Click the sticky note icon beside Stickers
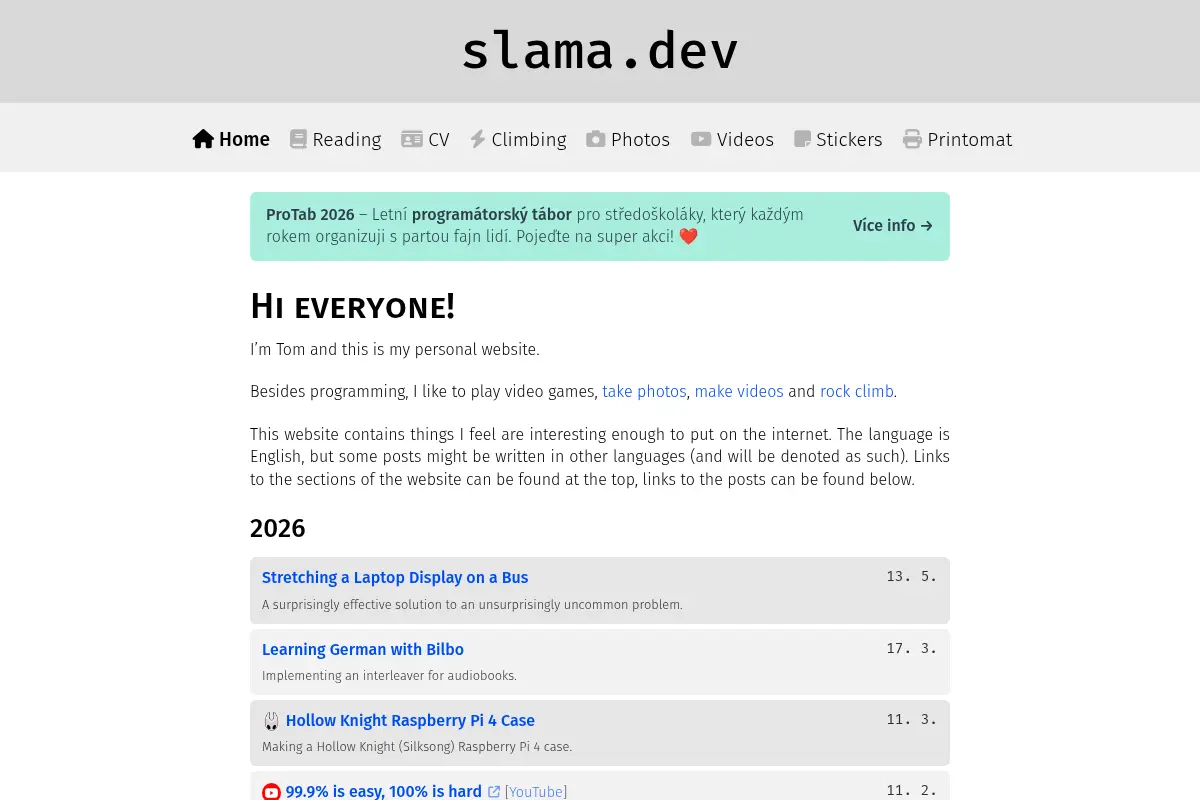Image resolution: width=1200 pixels, height=800 pixels. coord(802,139)
